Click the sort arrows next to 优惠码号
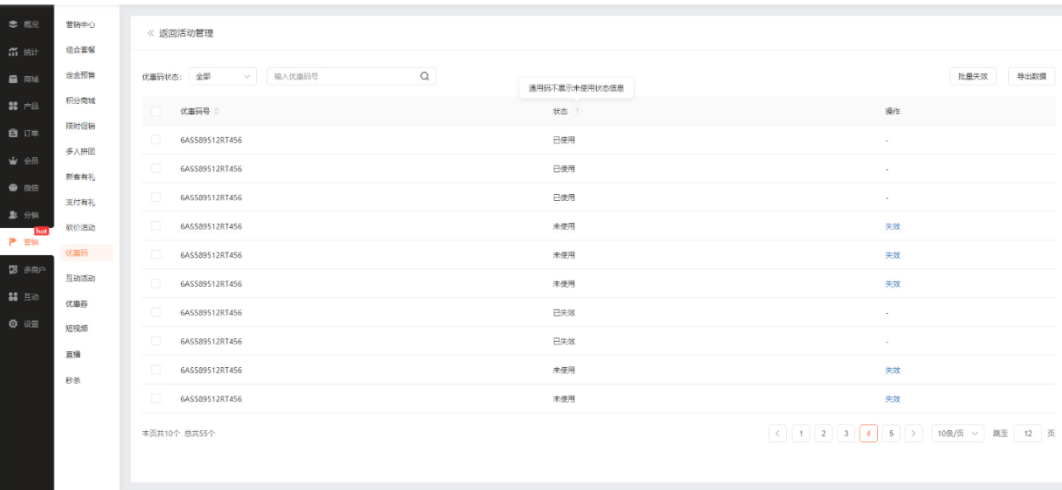1062x490 pixels. pyautogui.click(x=217, y=111)
